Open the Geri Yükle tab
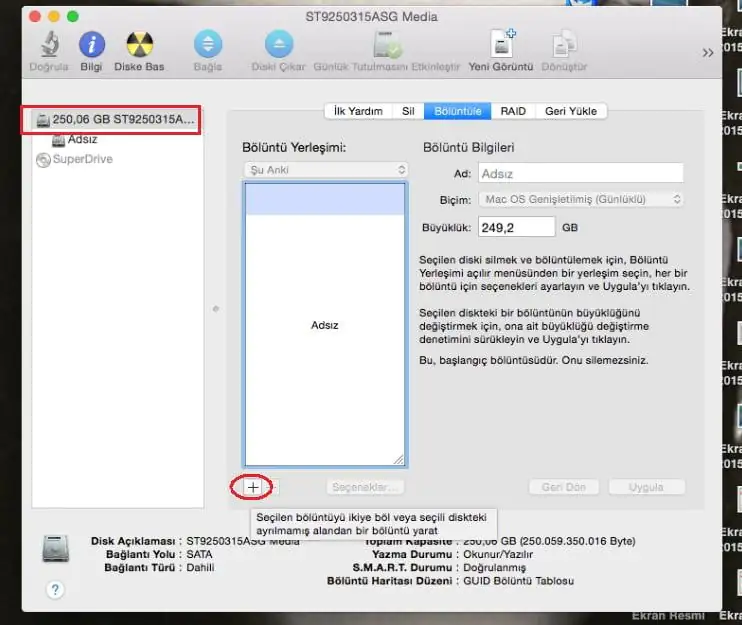742x625 pixels. point(570,111)
